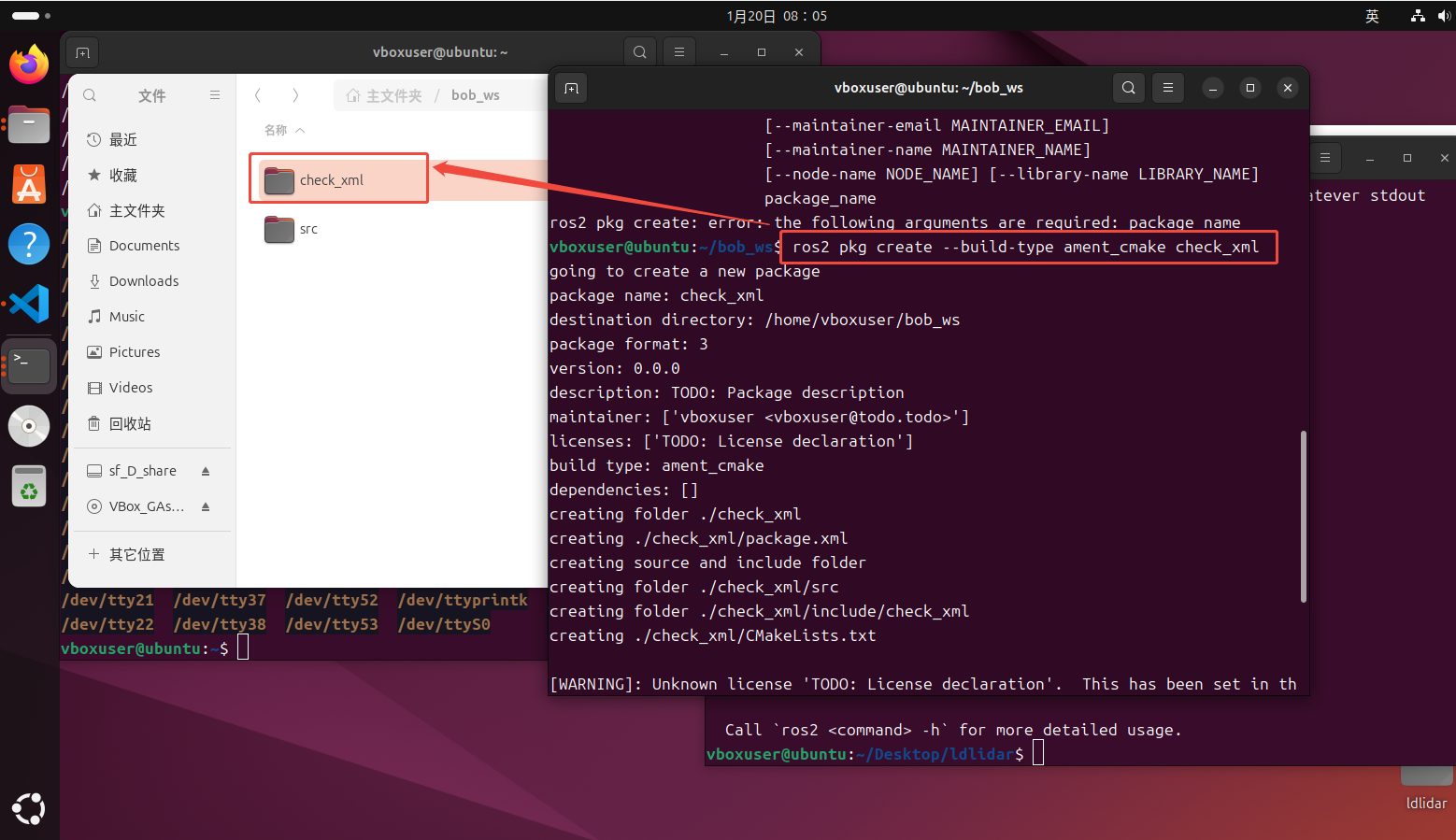
Task: Click the bob_ws terminal scrollbar
Action: coord(1303,516)
